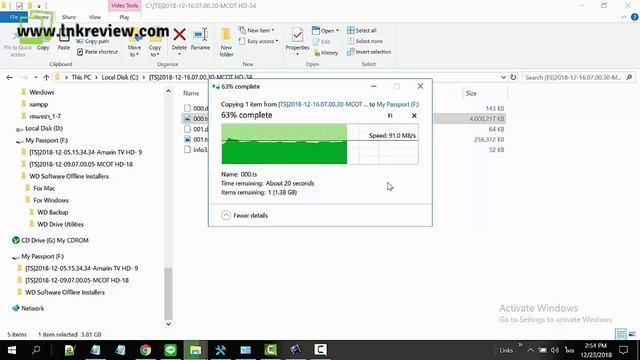Click Select all in ribbon
The height and width of the screenshot is (360, 640).
coord(362,30)
